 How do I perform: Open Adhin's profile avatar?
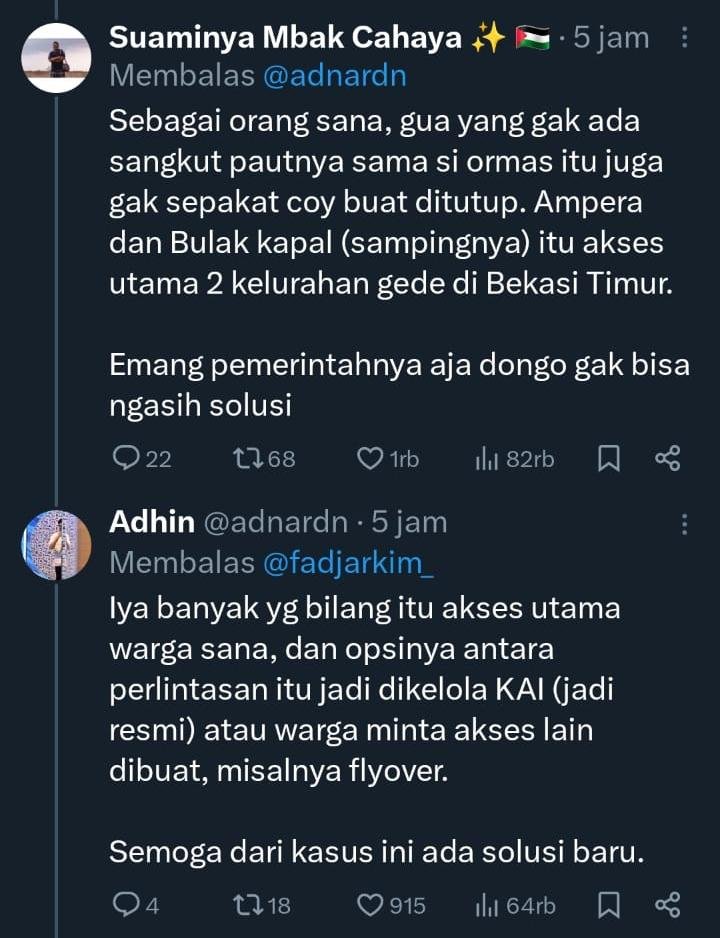coord(56,544)
